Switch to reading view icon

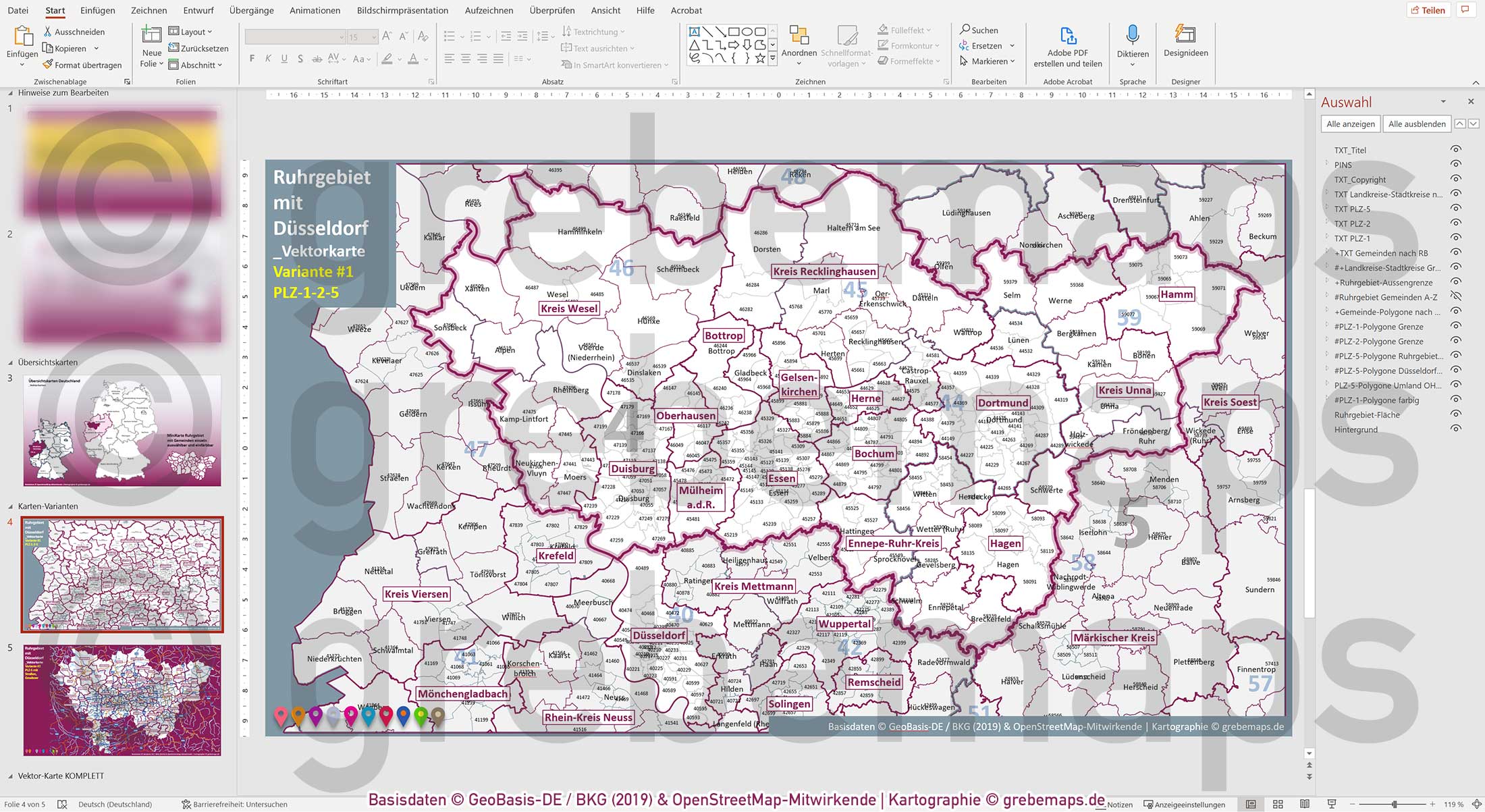(1305, 804)
